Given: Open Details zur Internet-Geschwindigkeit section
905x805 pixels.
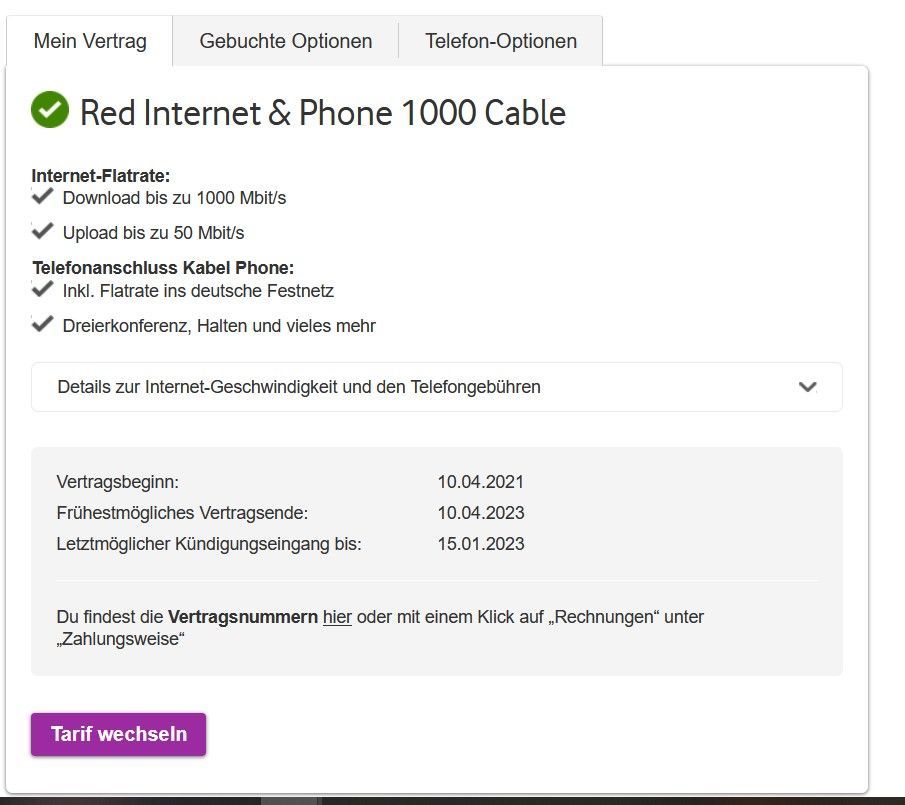Looking at the screenshot, I should [299, 387].
